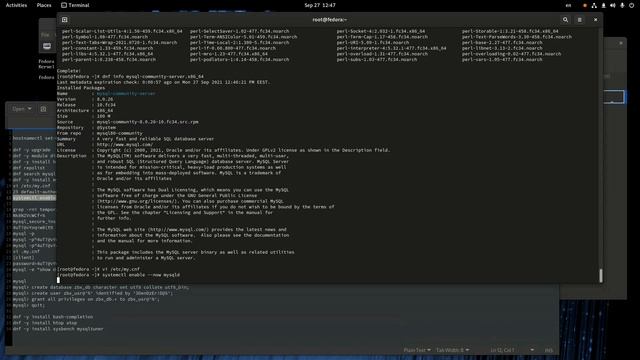Click 'mysql> create user zbx_usr' editor line
Image resolution: width=640 pixels, height=360 pixels.
pos(93,293)
